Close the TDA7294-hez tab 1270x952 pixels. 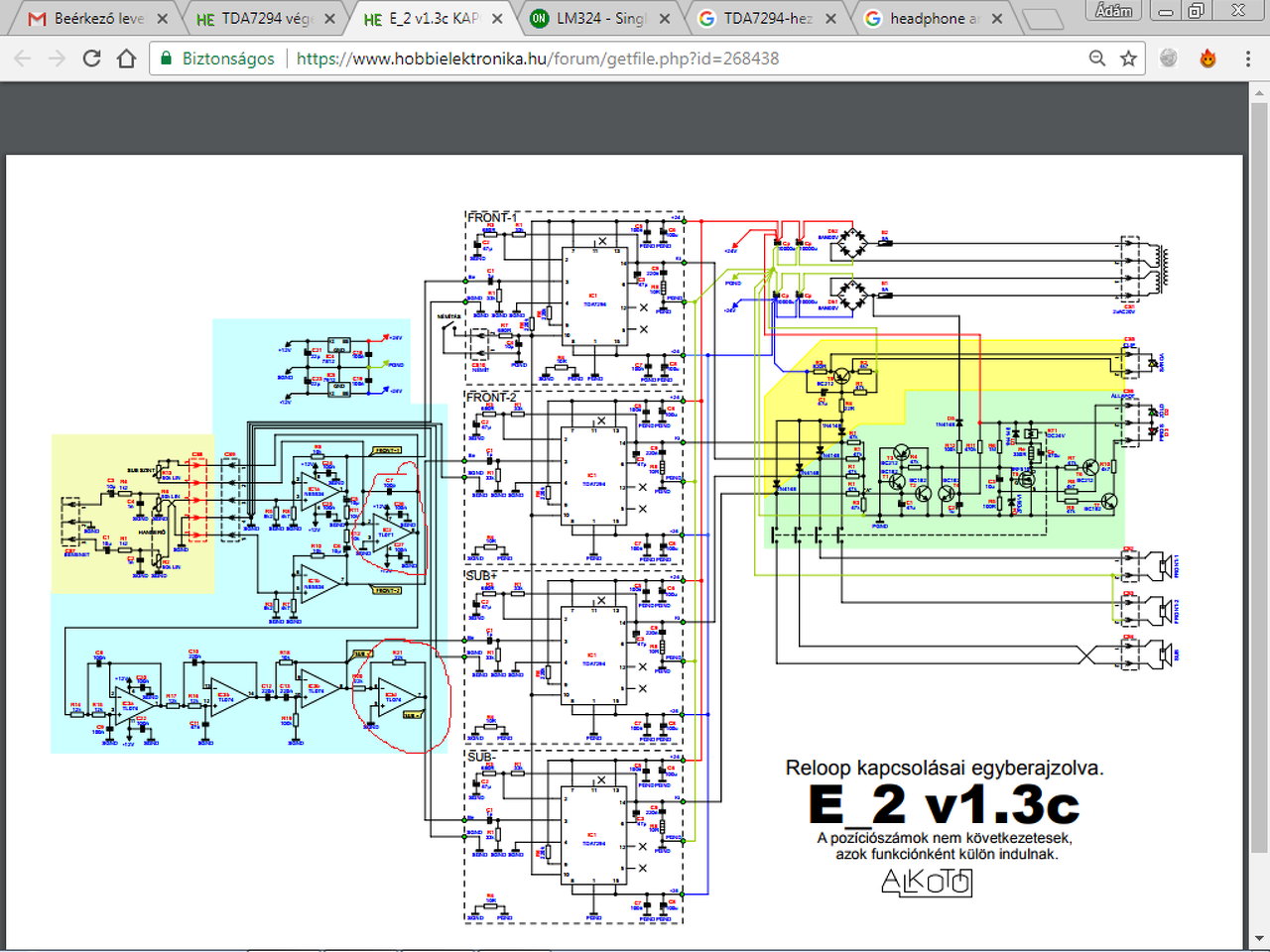pyautogui.click(x=831, y=19)
